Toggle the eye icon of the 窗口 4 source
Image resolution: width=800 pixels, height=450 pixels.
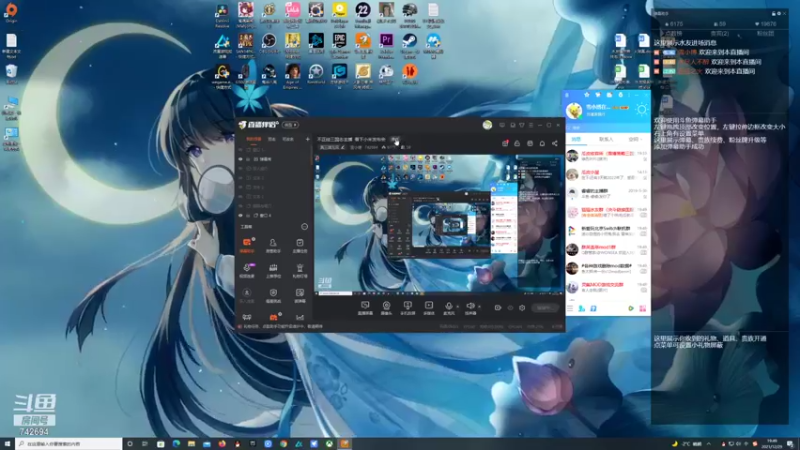click(241, 215)
